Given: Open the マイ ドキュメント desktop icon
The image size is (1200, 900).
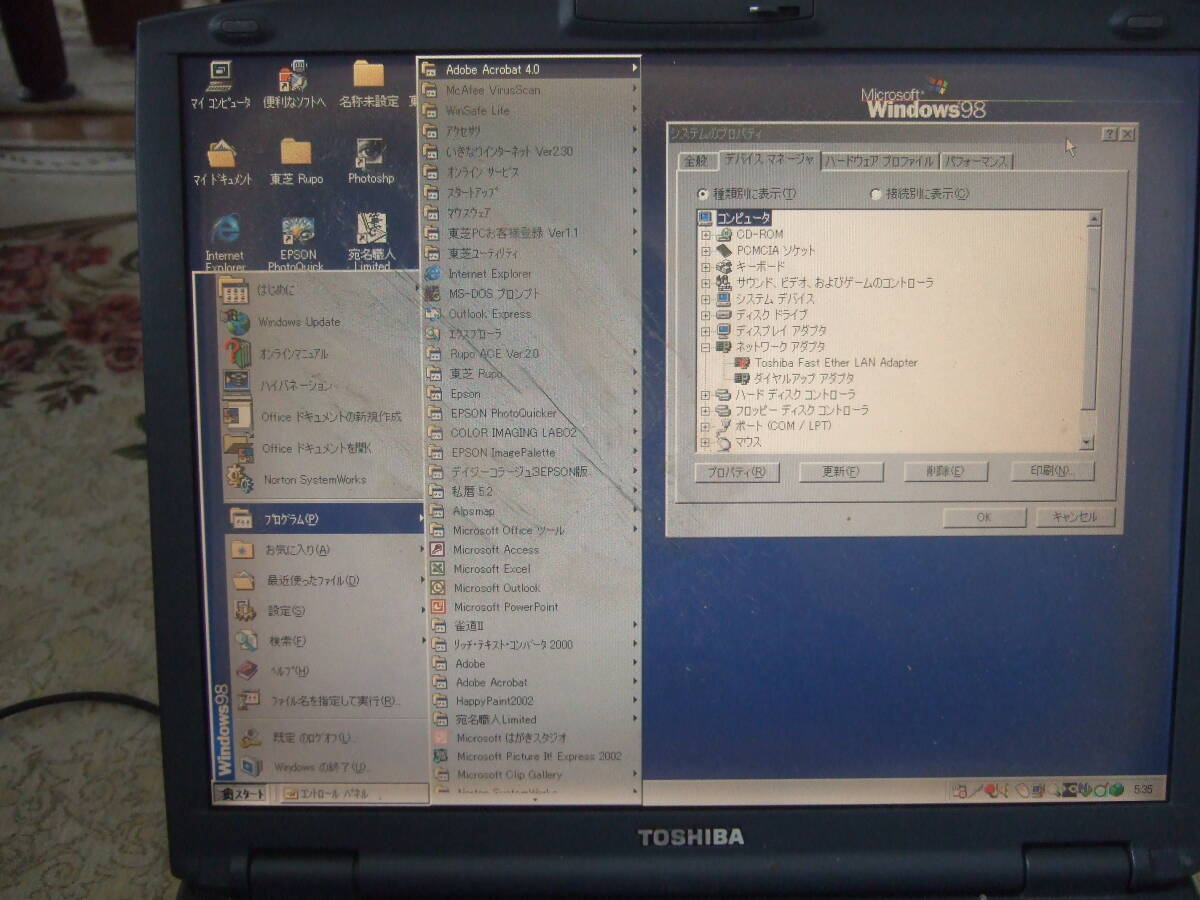Looking at the screenshot, I should click(222, 160).
